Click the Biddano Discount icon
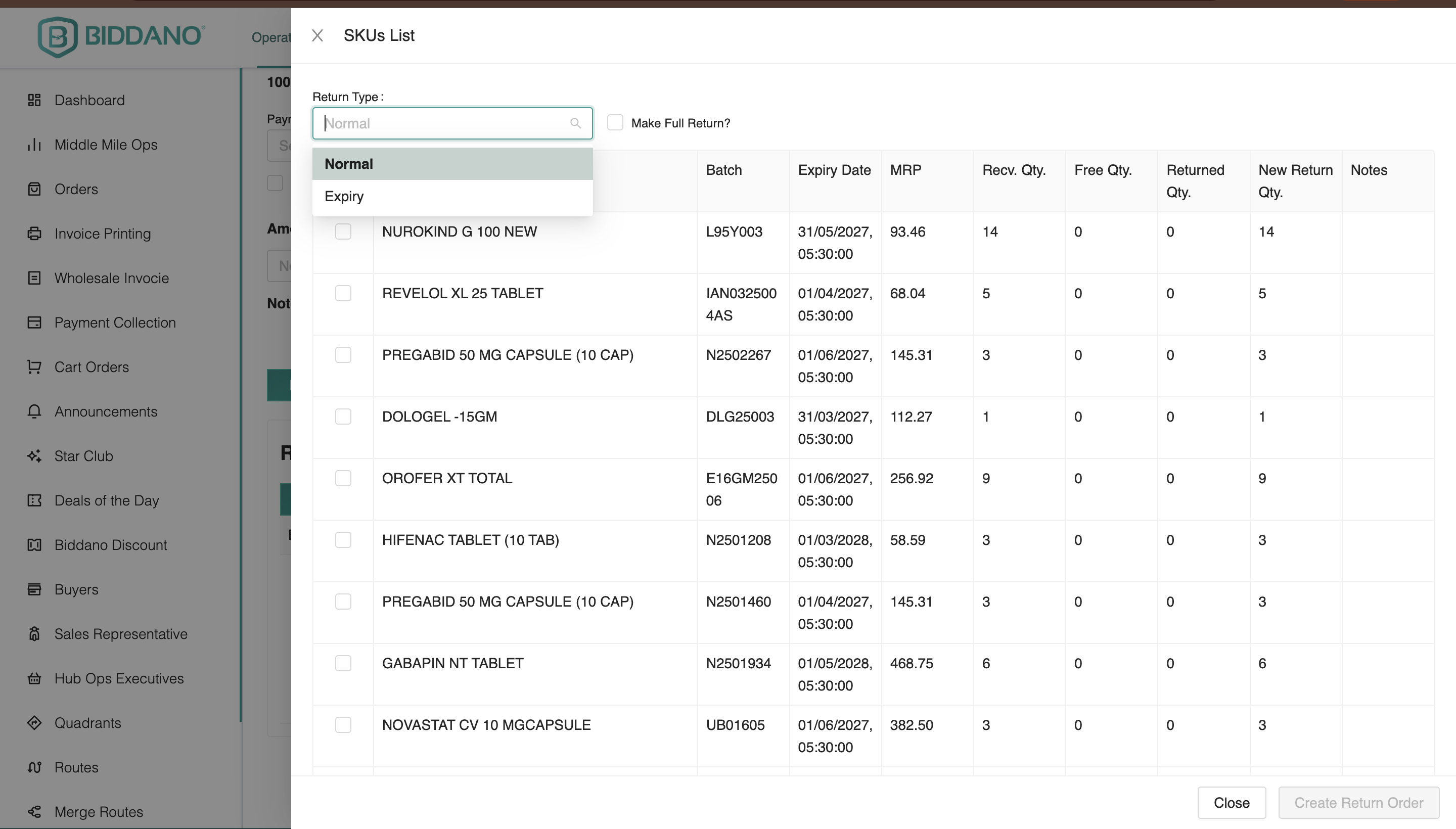1456x829 pixels. coord(34,545)
